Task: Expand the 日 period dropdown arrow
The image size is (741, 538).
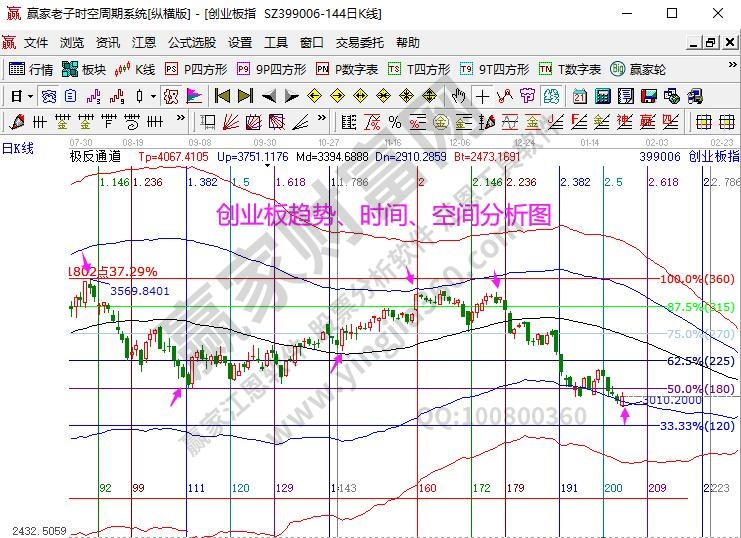Action: coord(30,96)
